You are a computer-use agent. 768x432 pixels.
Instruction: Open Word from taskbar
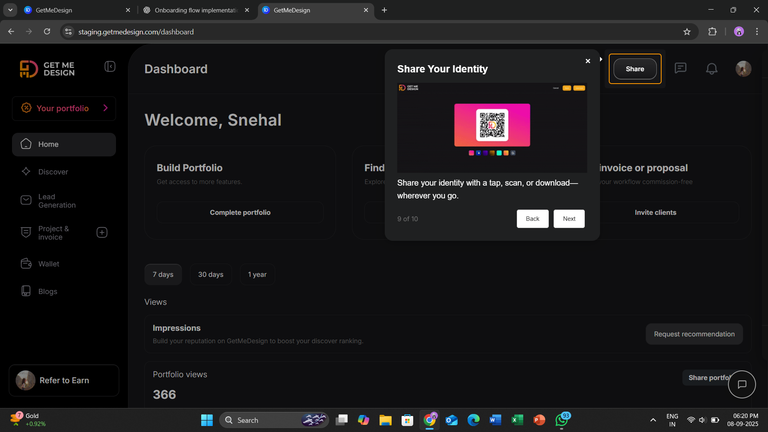495,420
